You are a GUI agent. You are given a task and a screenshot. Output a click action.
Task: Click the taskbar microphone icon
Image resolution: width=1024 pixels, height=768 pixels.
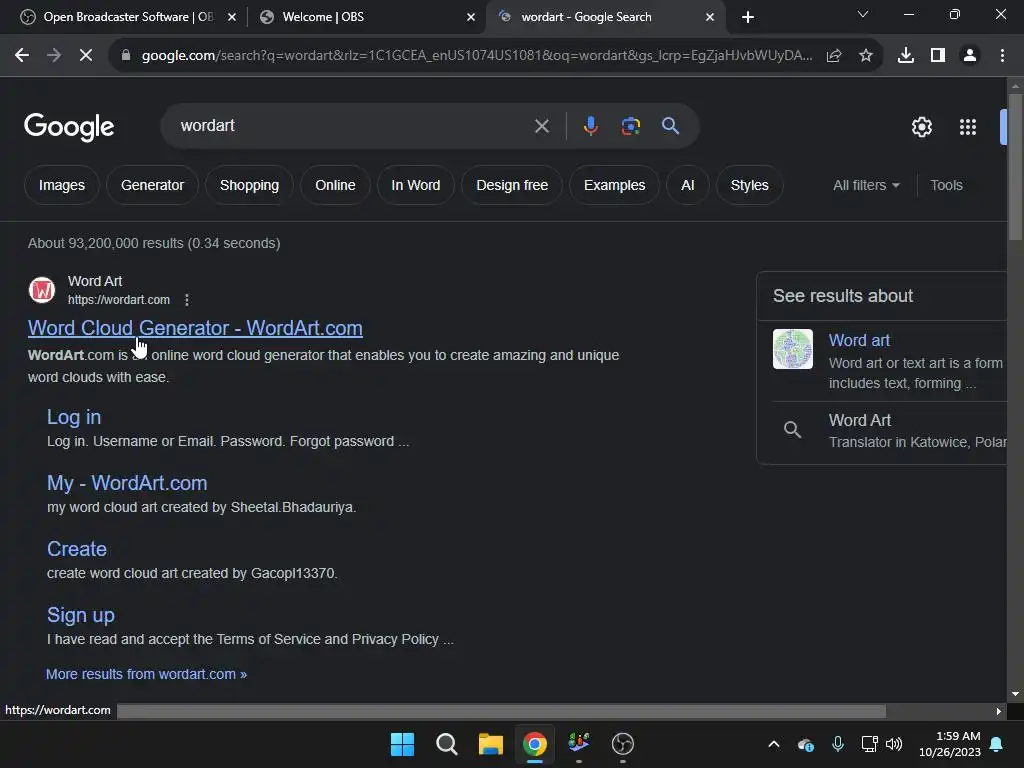pyautogui.click(x=838, y=744)
